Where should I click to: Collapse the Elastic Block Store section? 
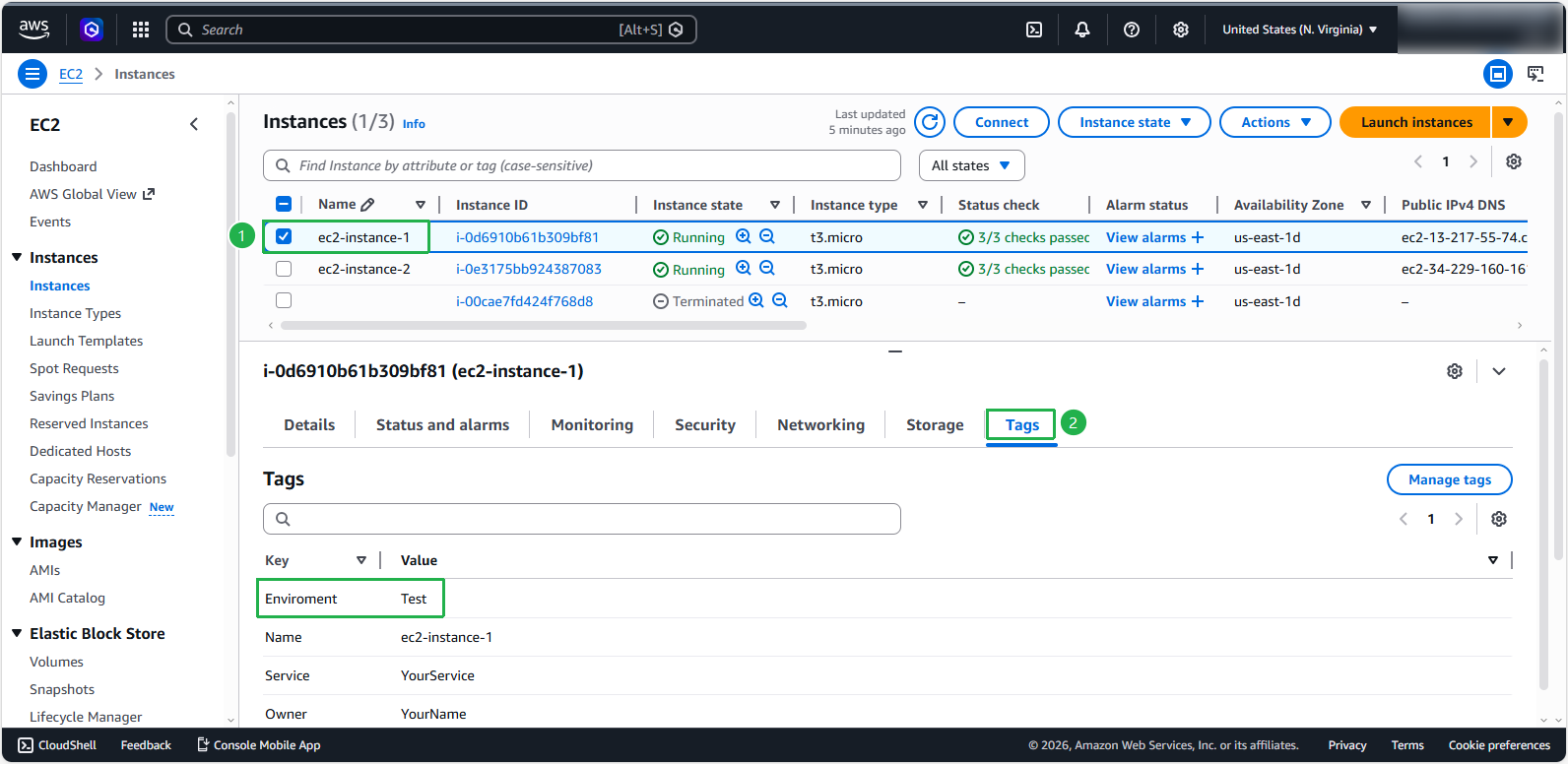pos(17,633)
